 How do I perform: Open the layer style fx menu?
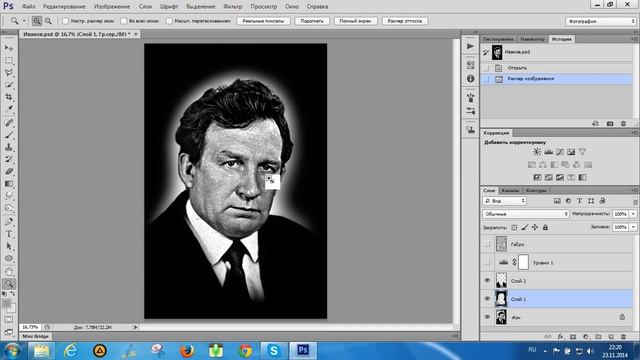point(560,337)
